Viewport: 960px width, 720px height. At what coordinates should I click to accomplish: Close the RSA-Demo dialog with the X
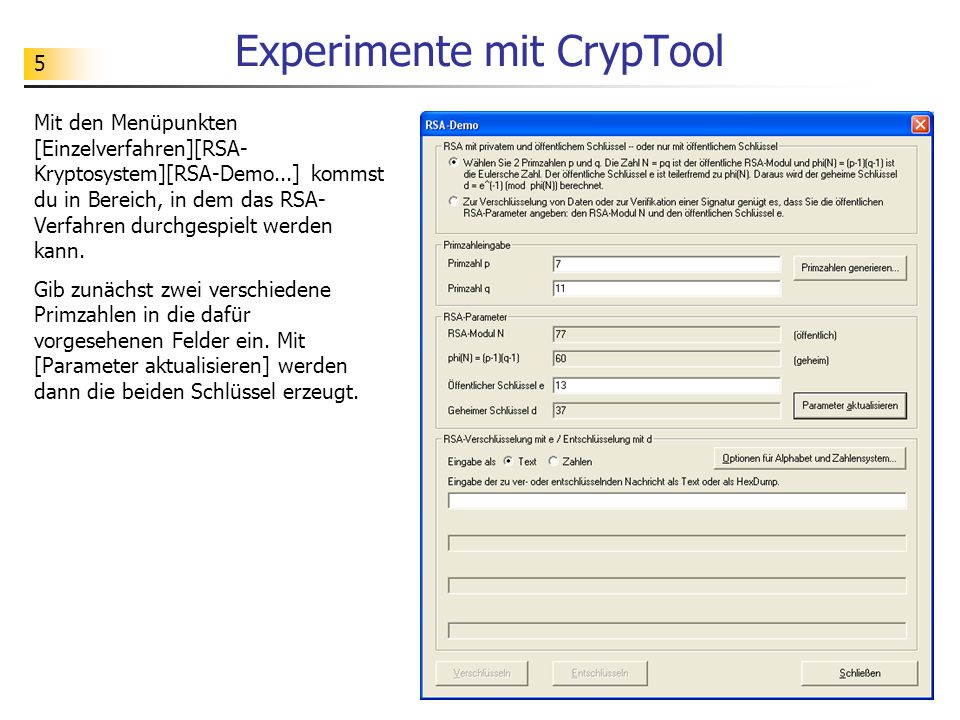click(x=920, y=124)
